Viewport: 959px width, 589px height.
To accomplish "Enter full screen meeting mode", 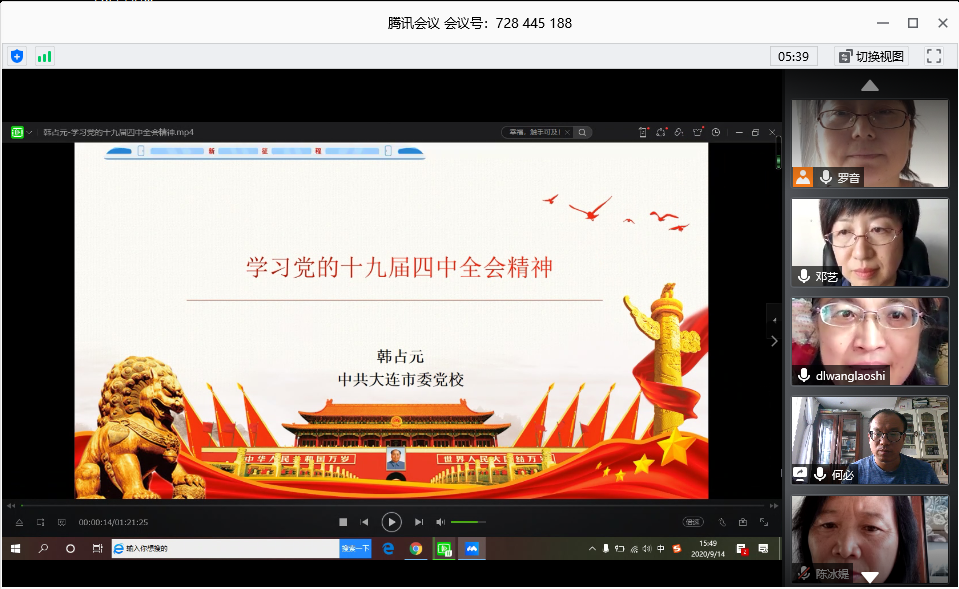I will (x=934, y=56).
